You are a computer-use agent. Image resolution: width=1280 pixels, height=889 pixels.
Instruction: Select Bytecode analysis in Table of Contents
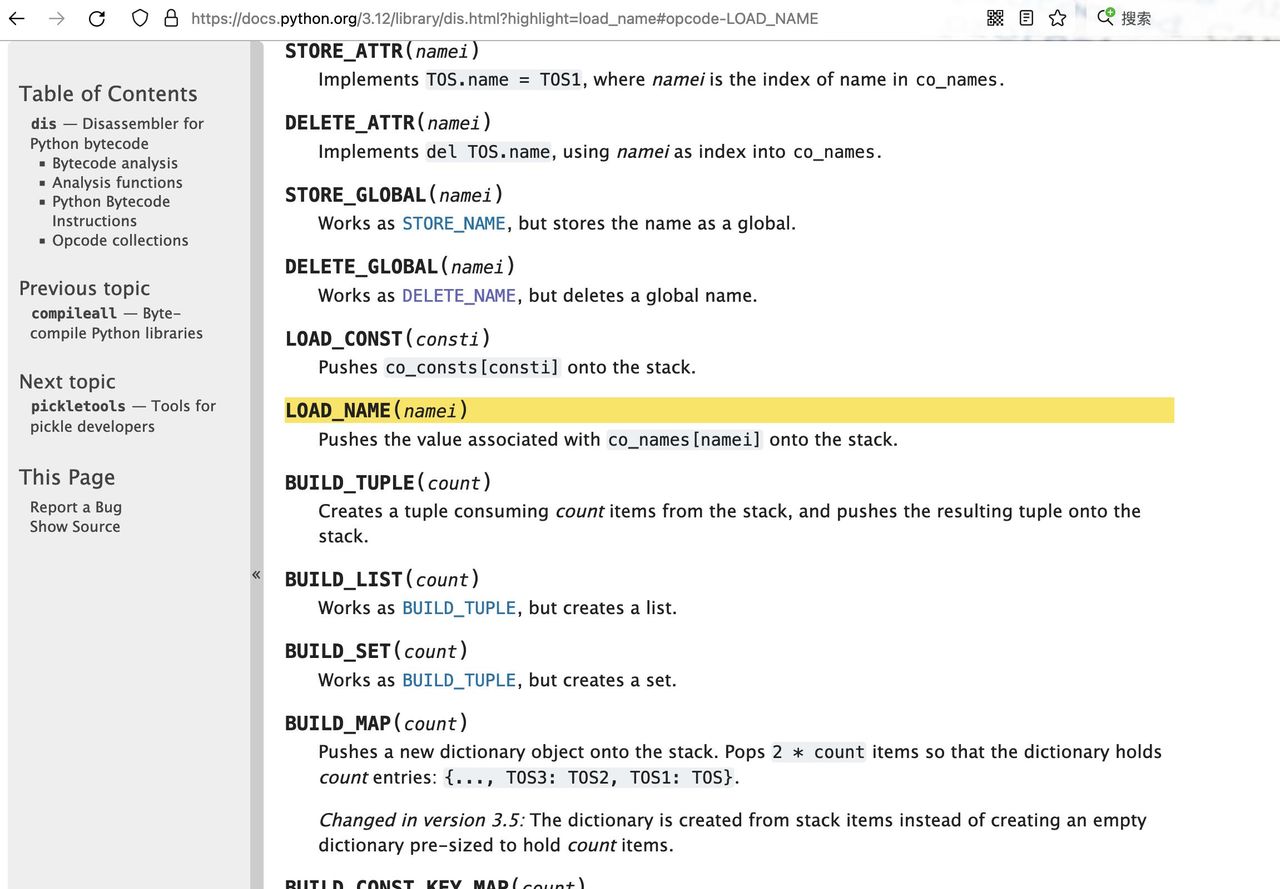pos(114,162)
